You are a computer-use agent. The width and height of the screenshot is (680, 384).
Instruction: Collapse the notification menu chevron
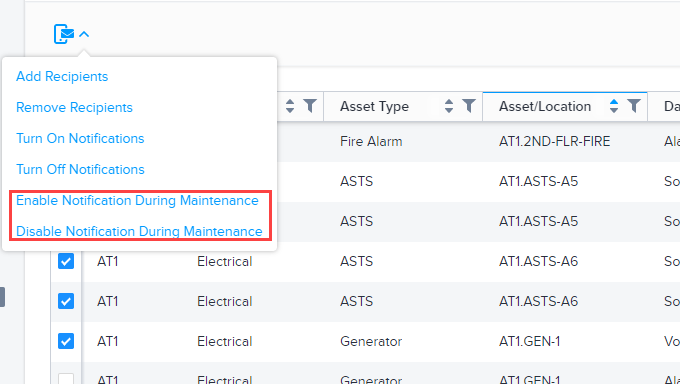coord(84,34)
